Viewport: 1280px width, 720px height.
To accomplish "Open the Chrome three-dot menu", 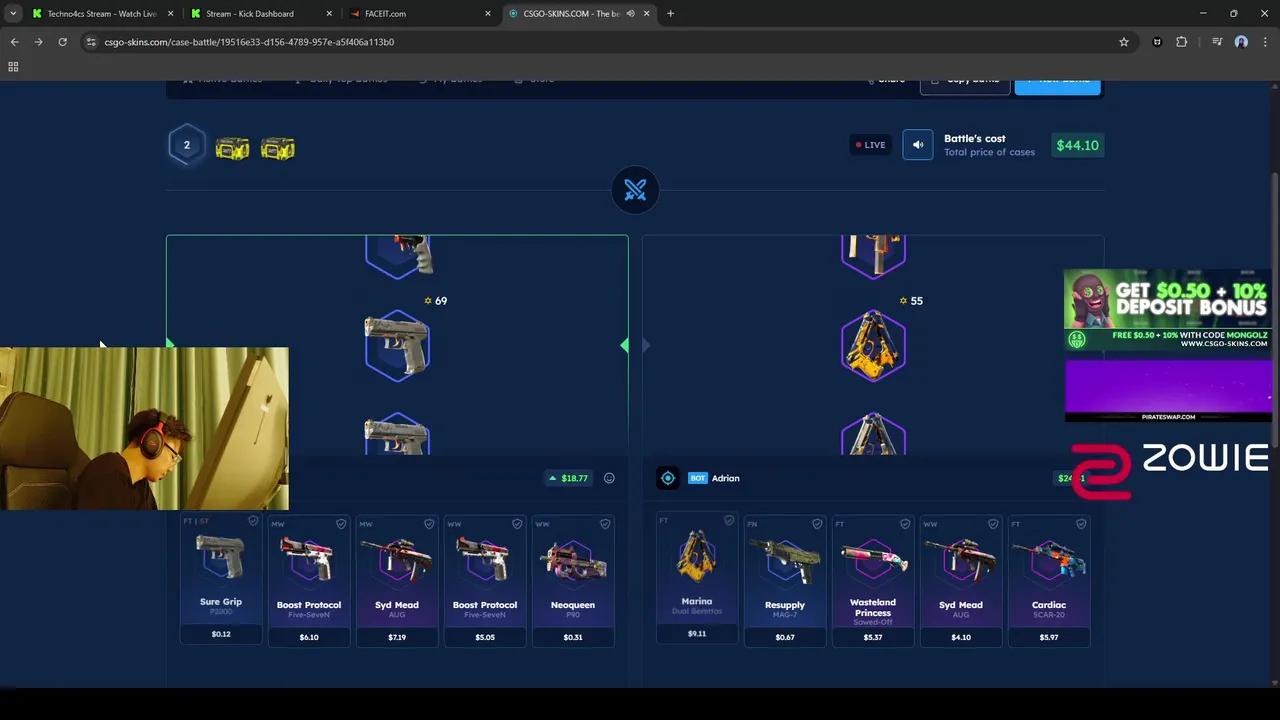I will click(1265, 42).
